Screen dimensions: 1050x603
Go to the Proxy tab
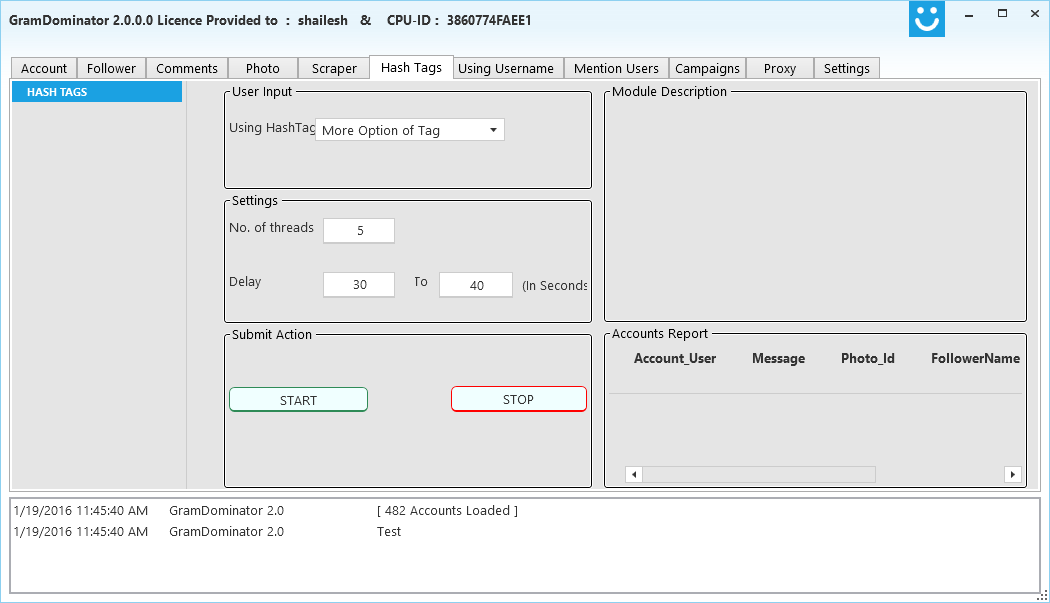click(x=779, y=68)
